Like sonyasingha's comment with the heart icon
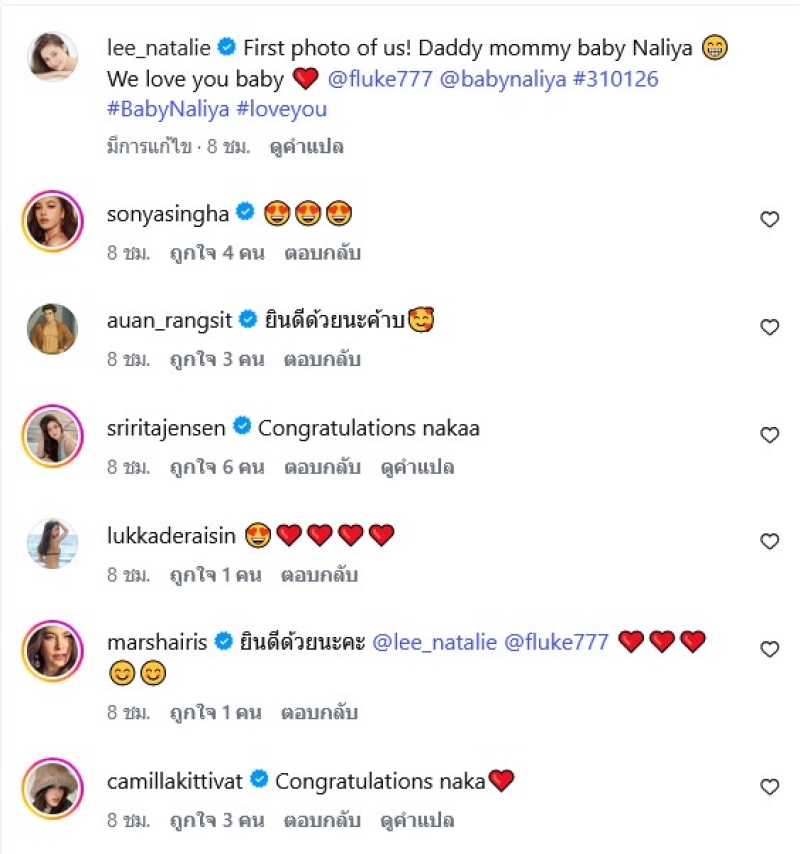 (769, 220)
